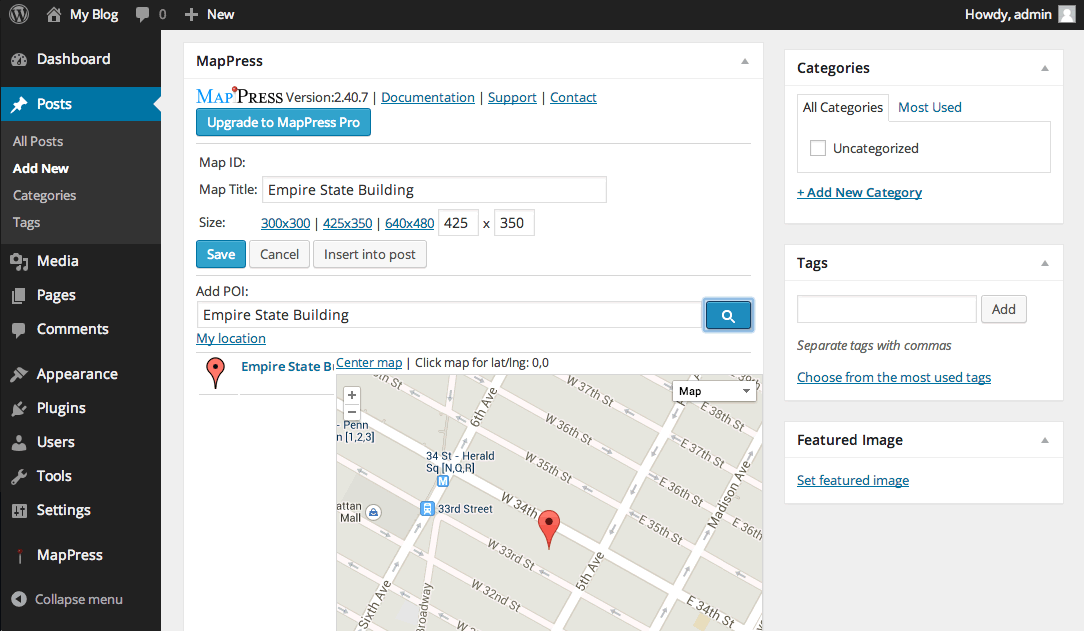The image size is (1084, 631).
Task: Click the Appearance paintbrush icon
Action: point(19,375)
